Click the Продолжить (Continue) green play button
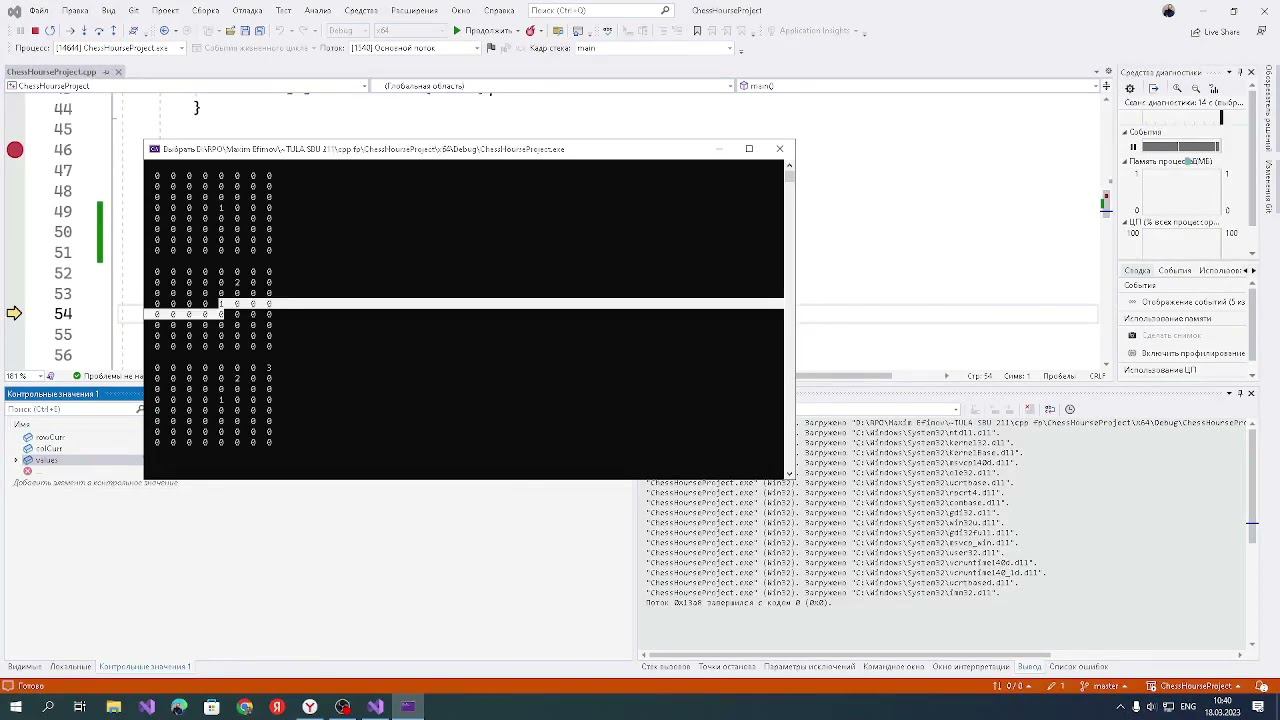The image size is (1280, 720). (485, 31)
